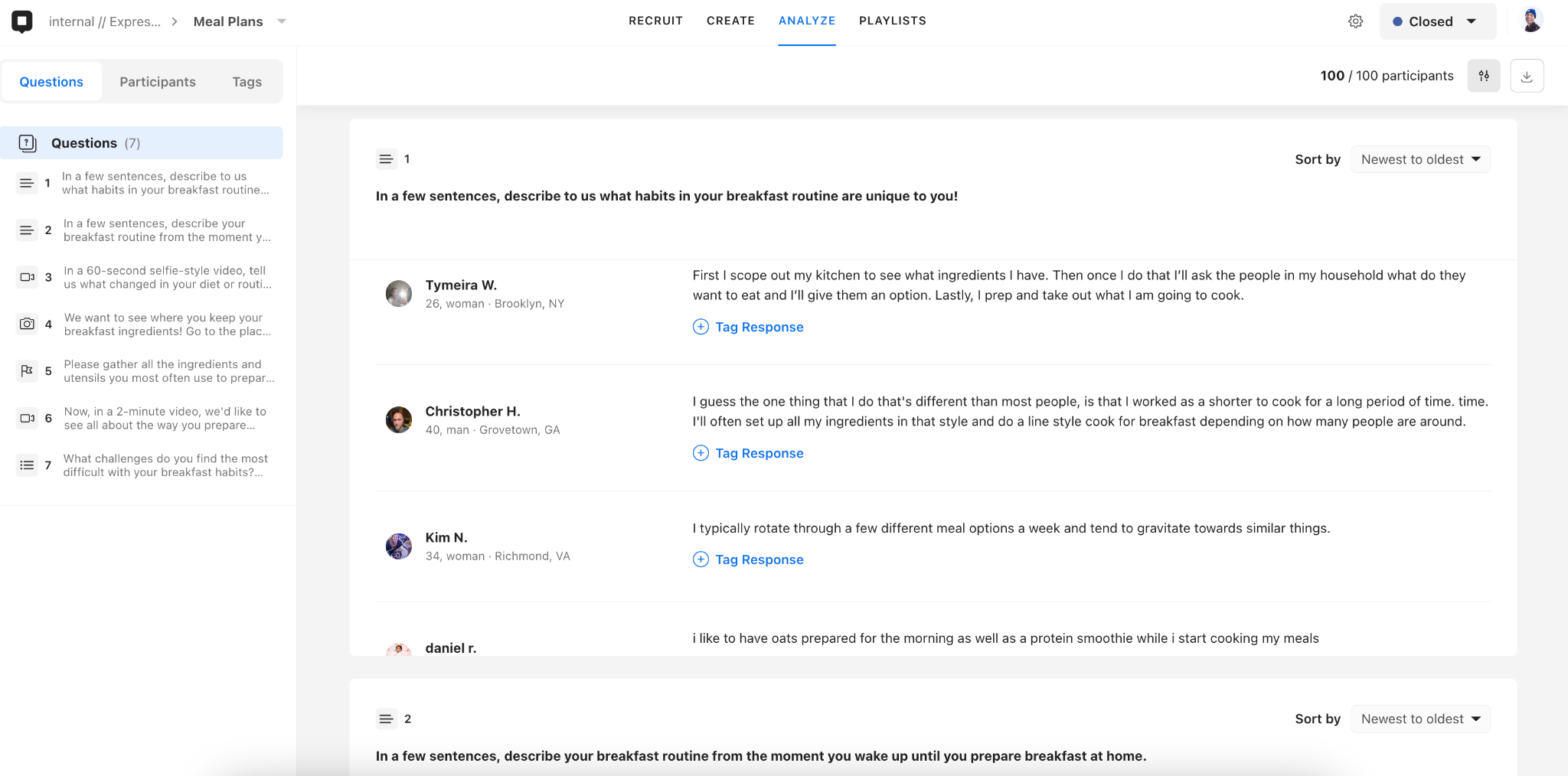Click the flag task icon for question 5

27,371
